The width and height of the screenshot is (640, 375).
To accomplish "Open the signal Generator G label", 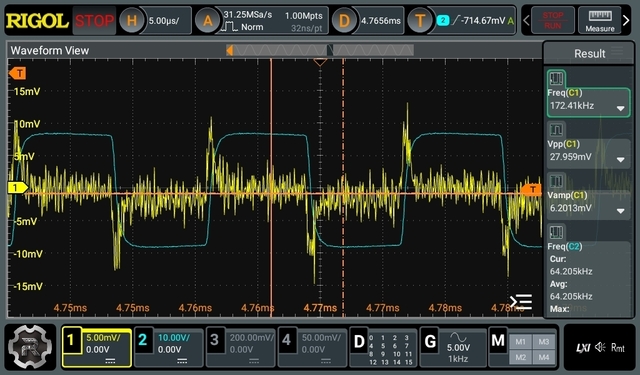I will click(x=430, y=341).
